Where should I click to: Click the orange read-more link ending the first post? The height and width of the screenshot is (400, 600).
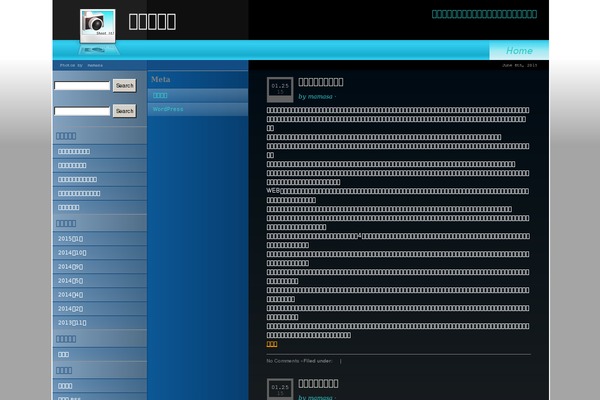272,344
